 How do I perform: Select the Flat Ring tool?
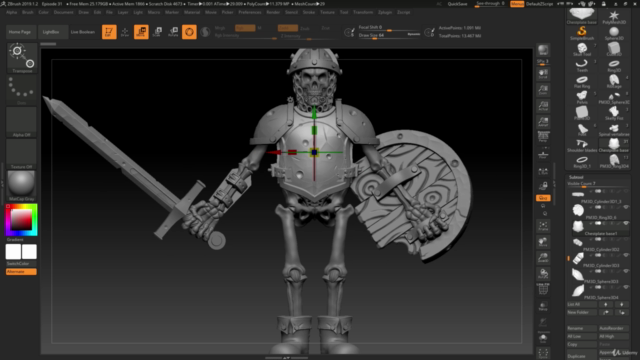582,81
